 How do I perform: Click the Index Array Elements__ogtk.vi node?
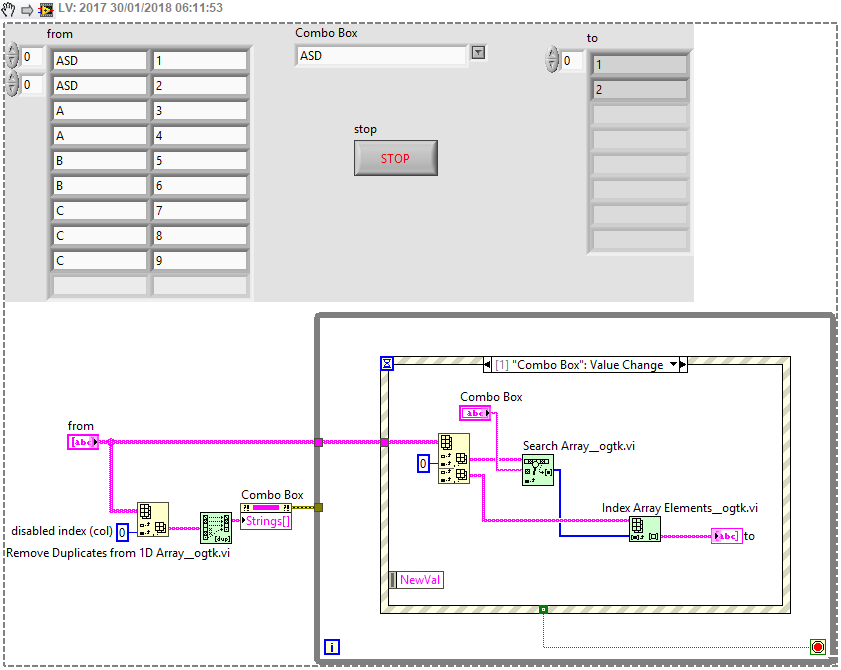click(644, 530)
